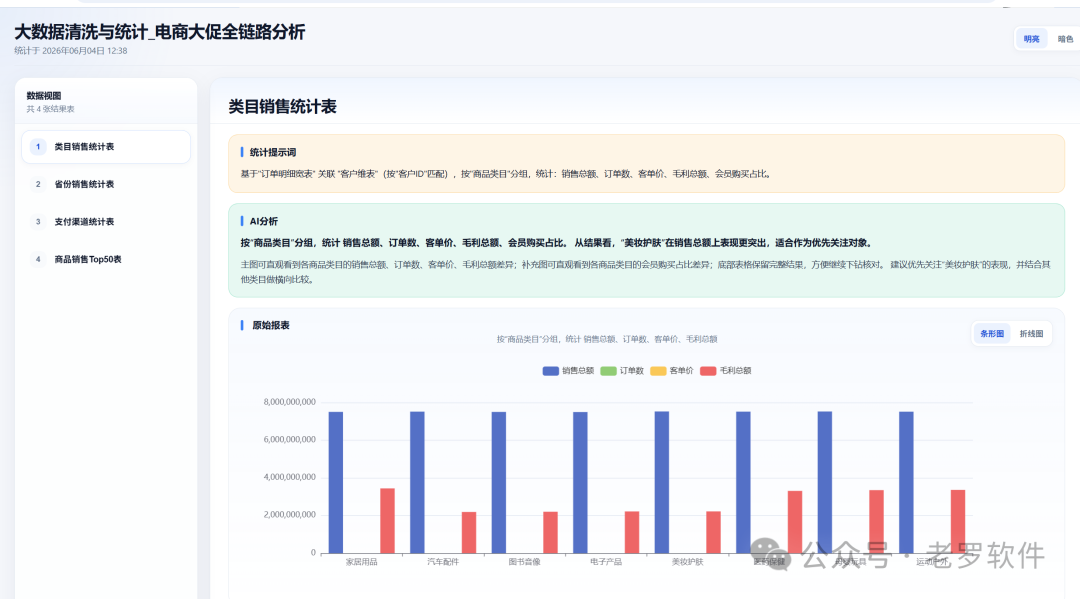Click the chart subtitle starting 按"商品类目"分组
Screen dimensions: 1080x599
(x=607, y=339)
